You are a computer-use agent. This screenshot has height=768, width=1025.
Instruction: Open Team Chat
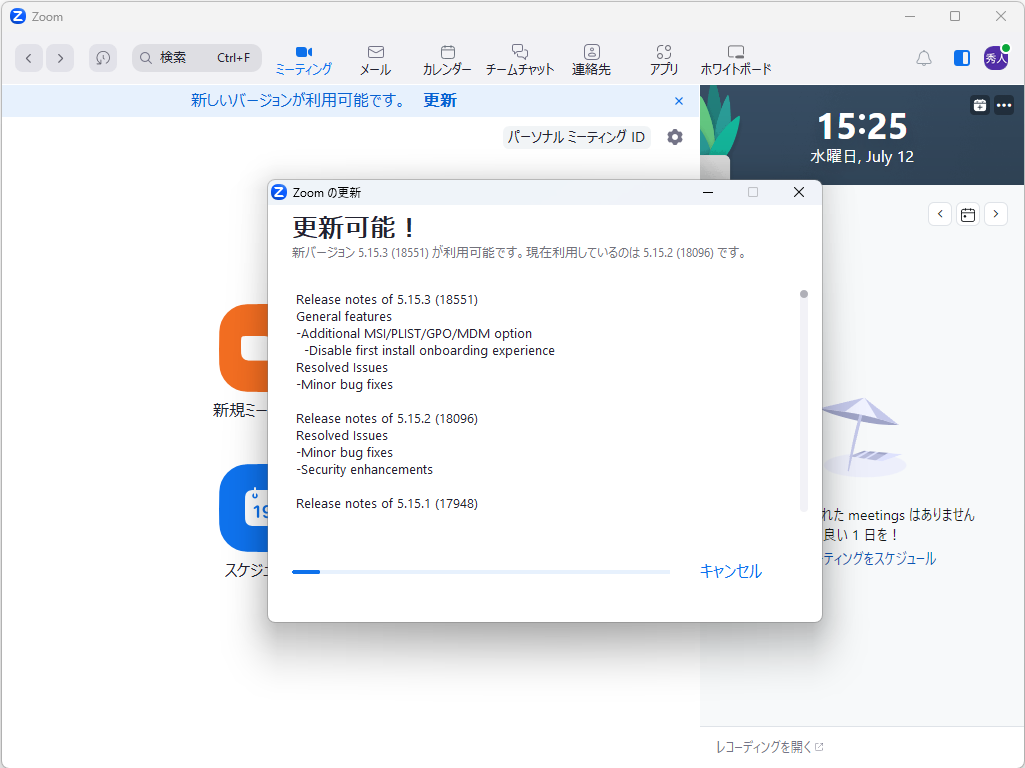click(x=519, y=59)
